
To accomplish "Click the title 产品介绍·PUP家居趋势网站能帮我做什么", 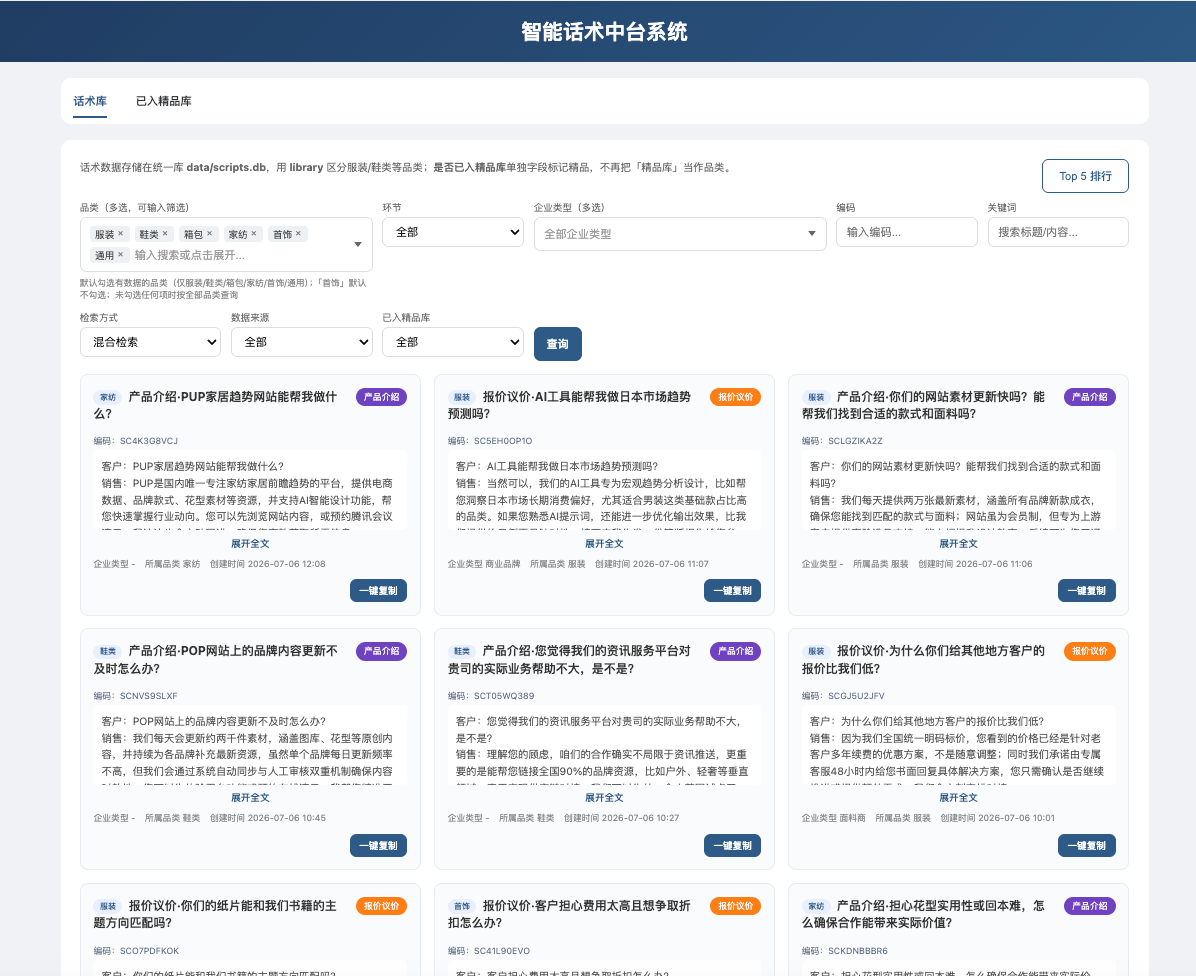I will [215, 405].
